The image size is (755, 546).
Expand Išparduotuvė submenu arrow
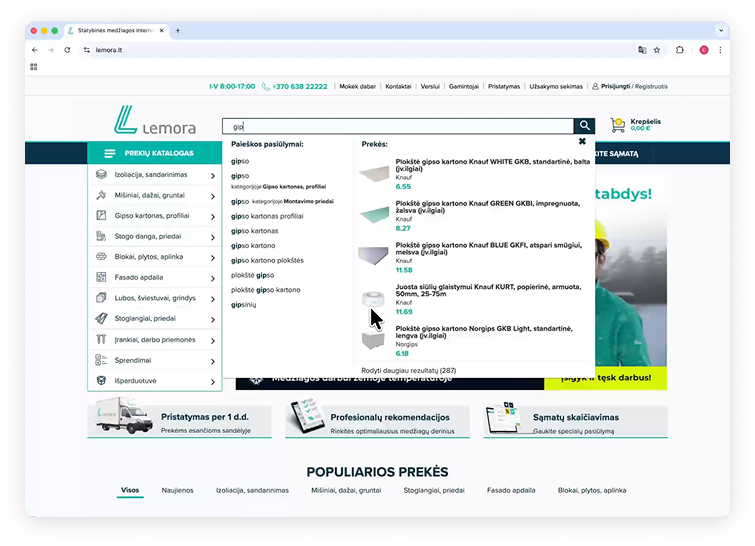click(213, 382)
